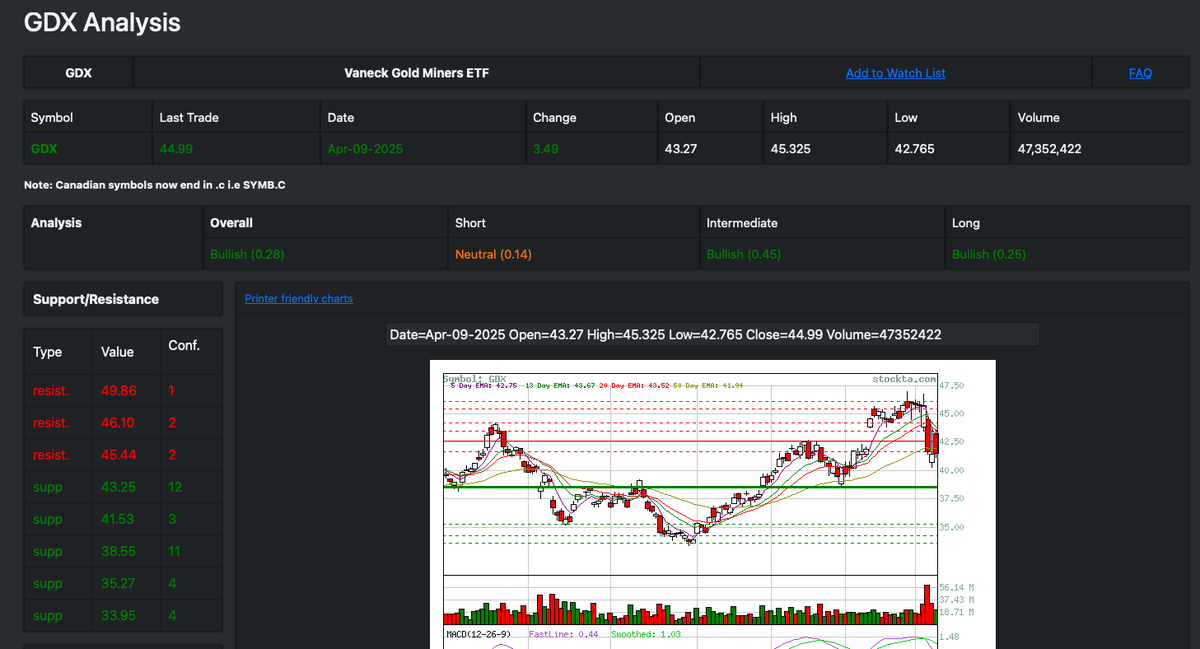1200x649 pixels.
Task: Open the FAQ link
Action: click(1140, 73)
